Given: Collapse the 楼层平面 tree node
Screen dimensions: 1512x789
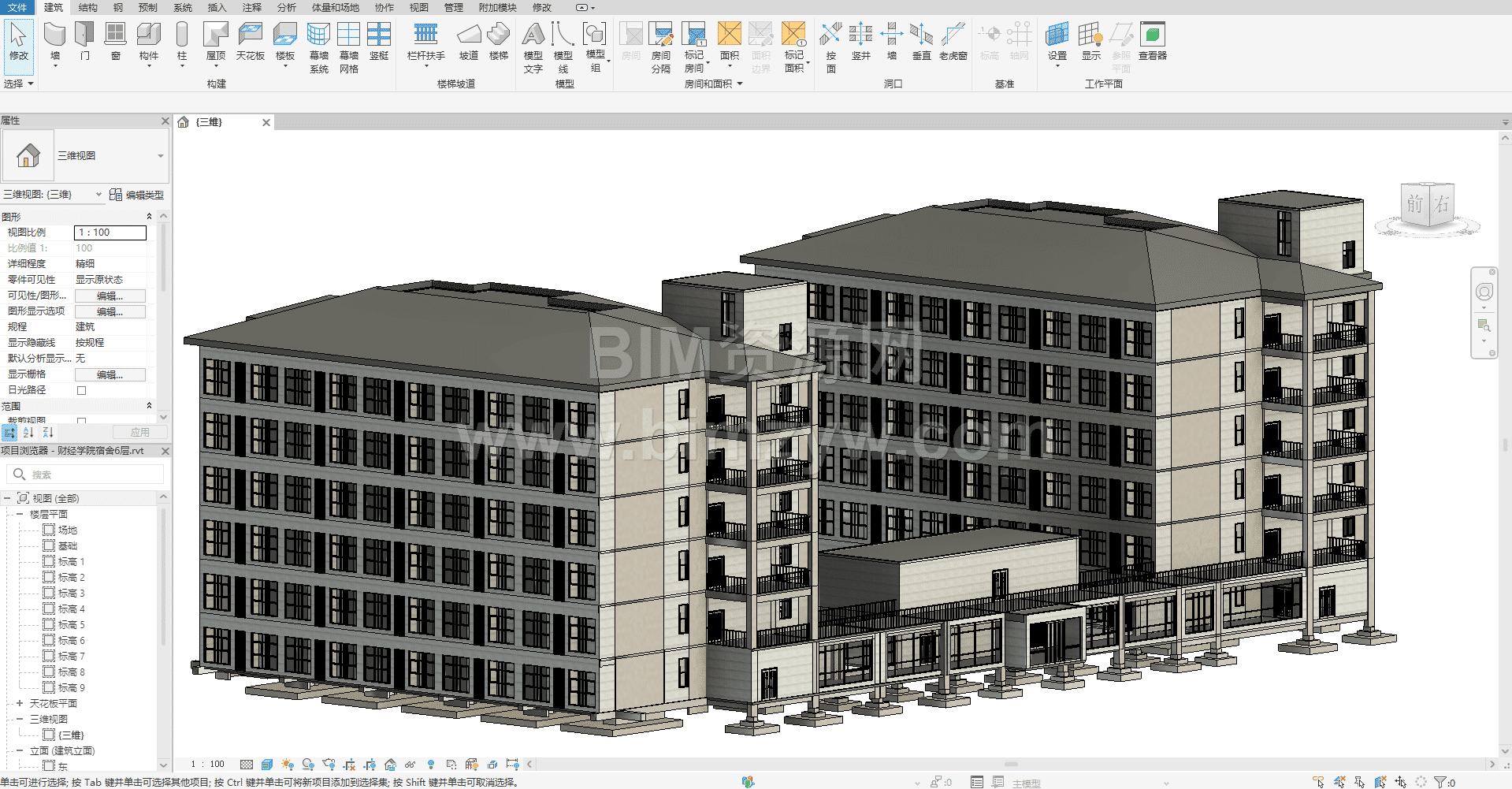Looking at the screenshot, I should point(20,514).
